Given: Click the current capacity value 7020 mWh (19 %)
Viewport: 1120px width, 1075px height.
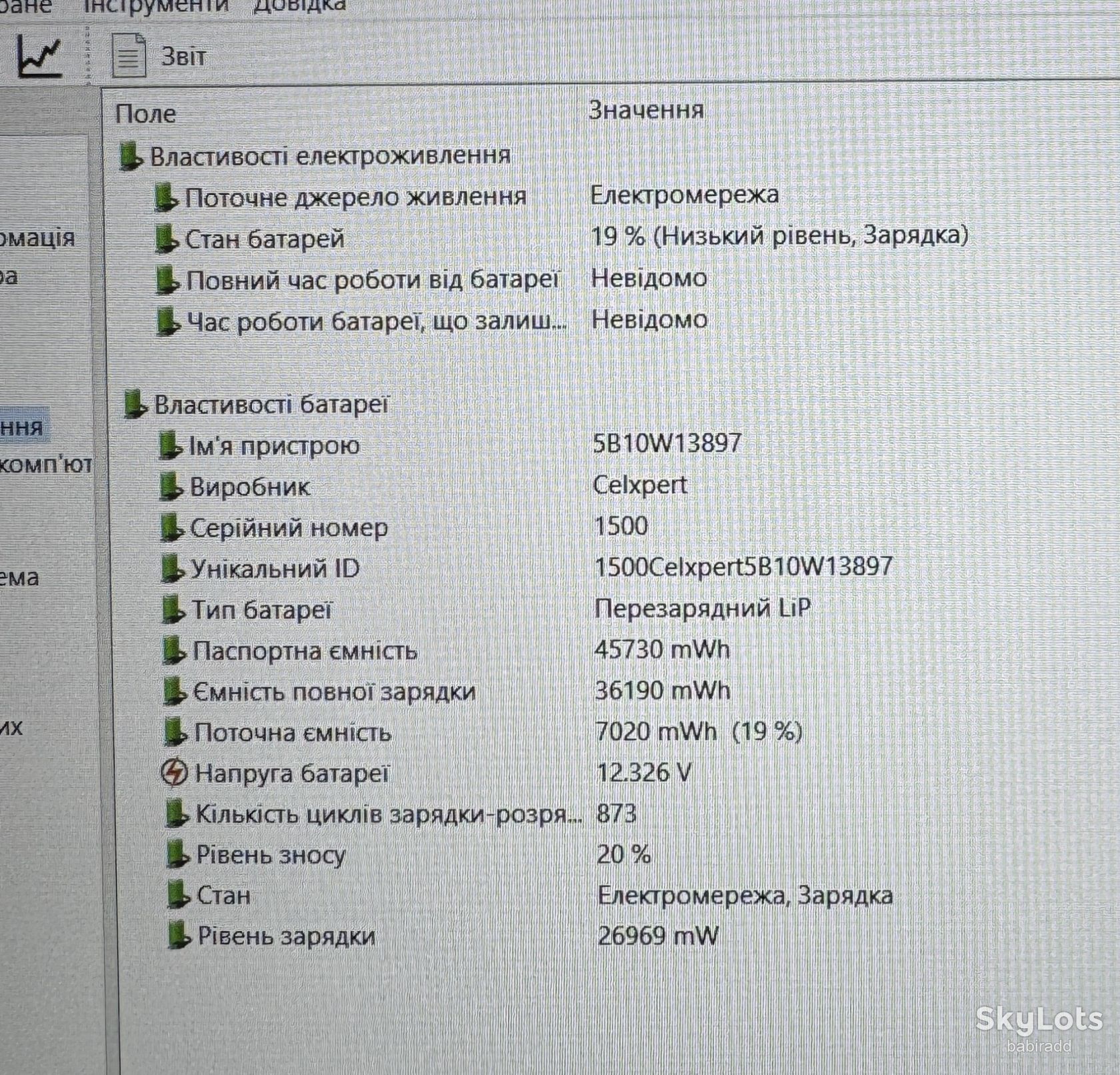Looking at the screenshot, I should click(x=699, y=732).
